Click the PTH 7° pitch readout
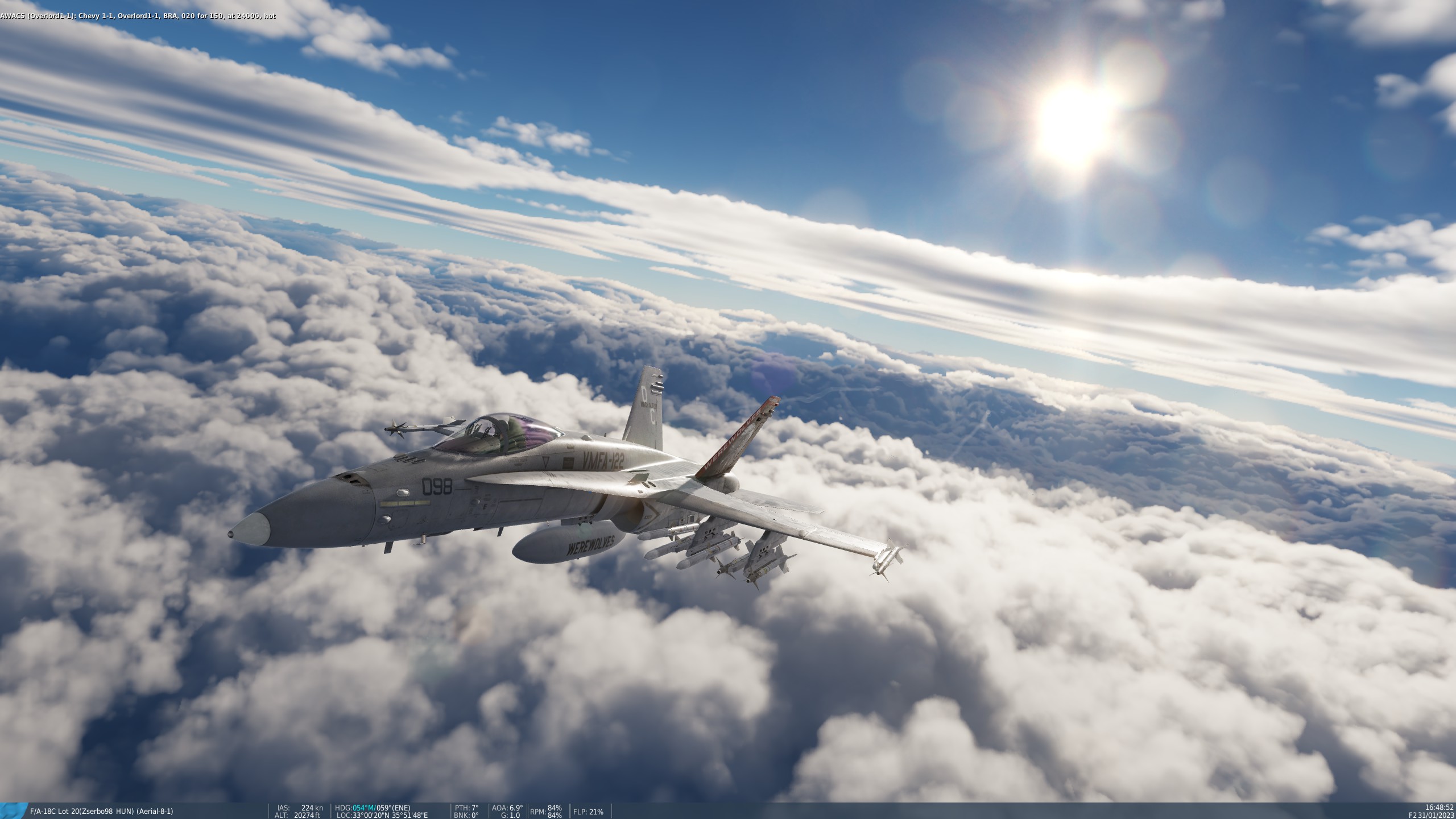1456x819 pixels. tap(467, 808)
